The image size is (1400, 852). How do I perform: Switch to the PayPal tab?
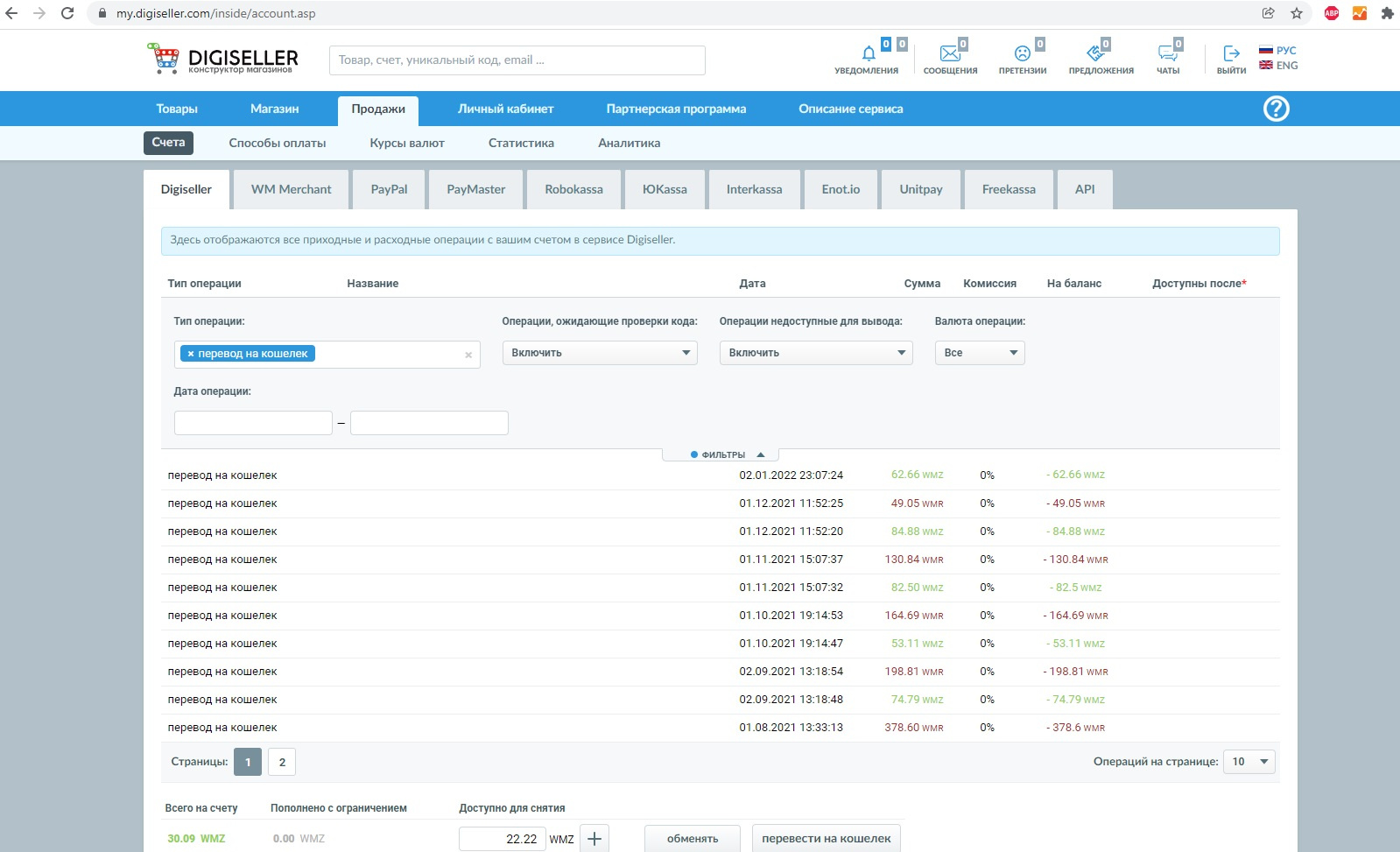click(389, 189)
